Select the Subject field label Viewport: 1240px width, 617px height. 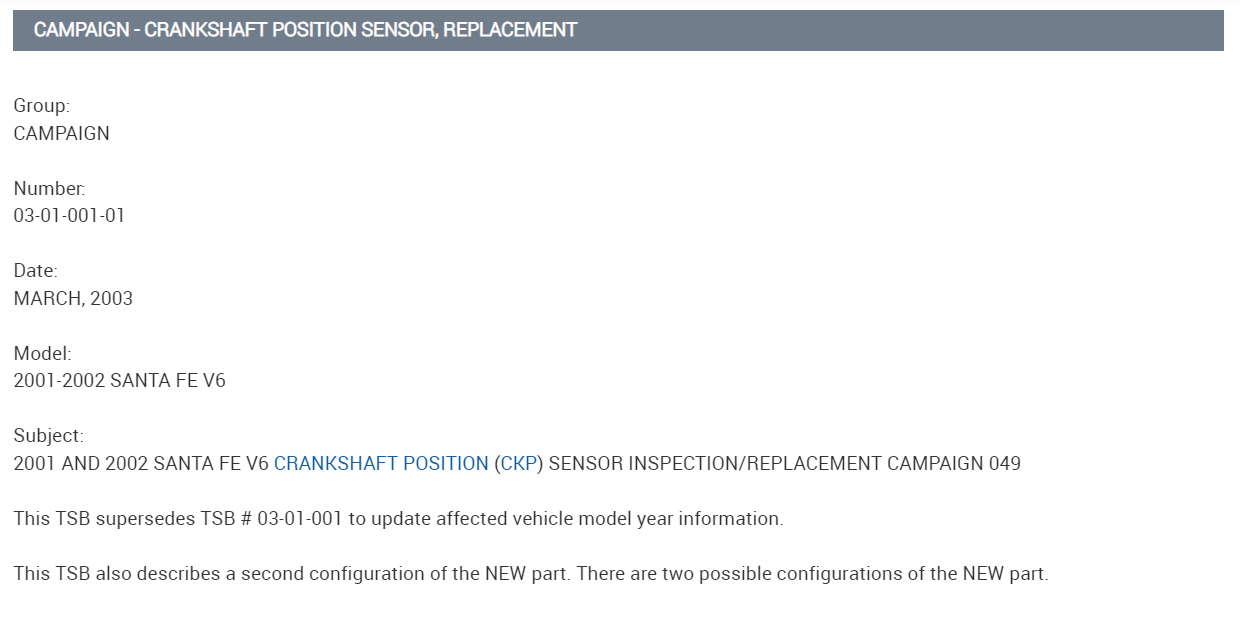pyautogui.click(x=49, y=436)
